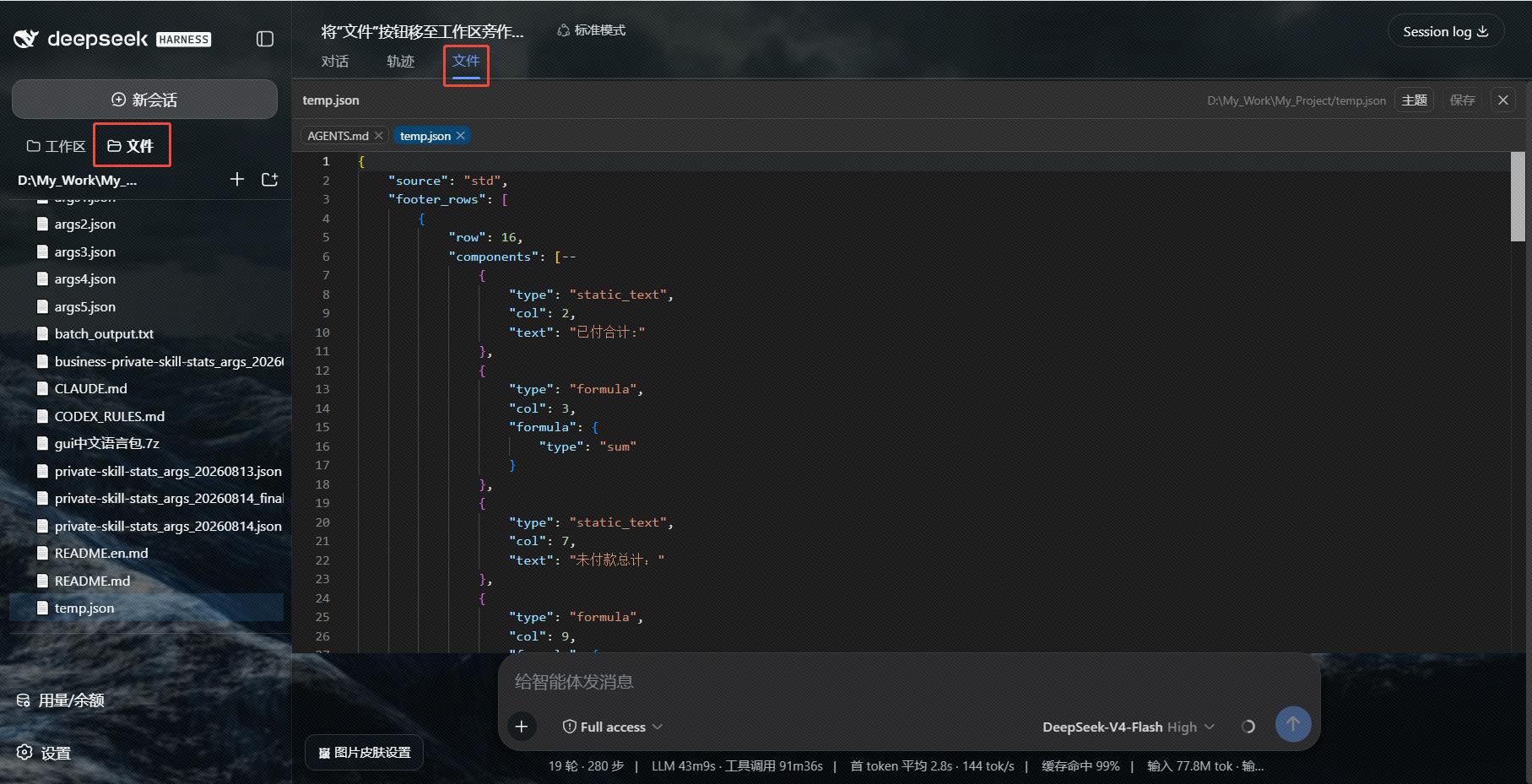Click the 标准模式 mode indicator
Screen dimensions: 1532x784
591,30
